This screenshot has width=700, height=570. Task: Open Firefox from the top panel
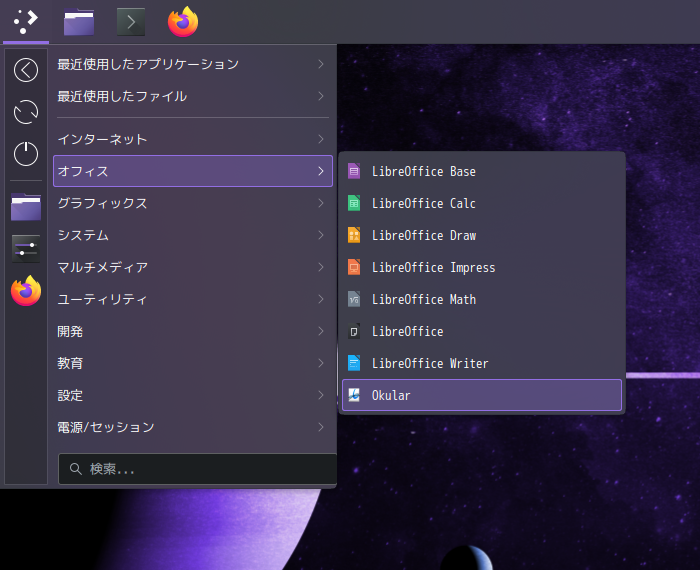click(x=183, y=21)
